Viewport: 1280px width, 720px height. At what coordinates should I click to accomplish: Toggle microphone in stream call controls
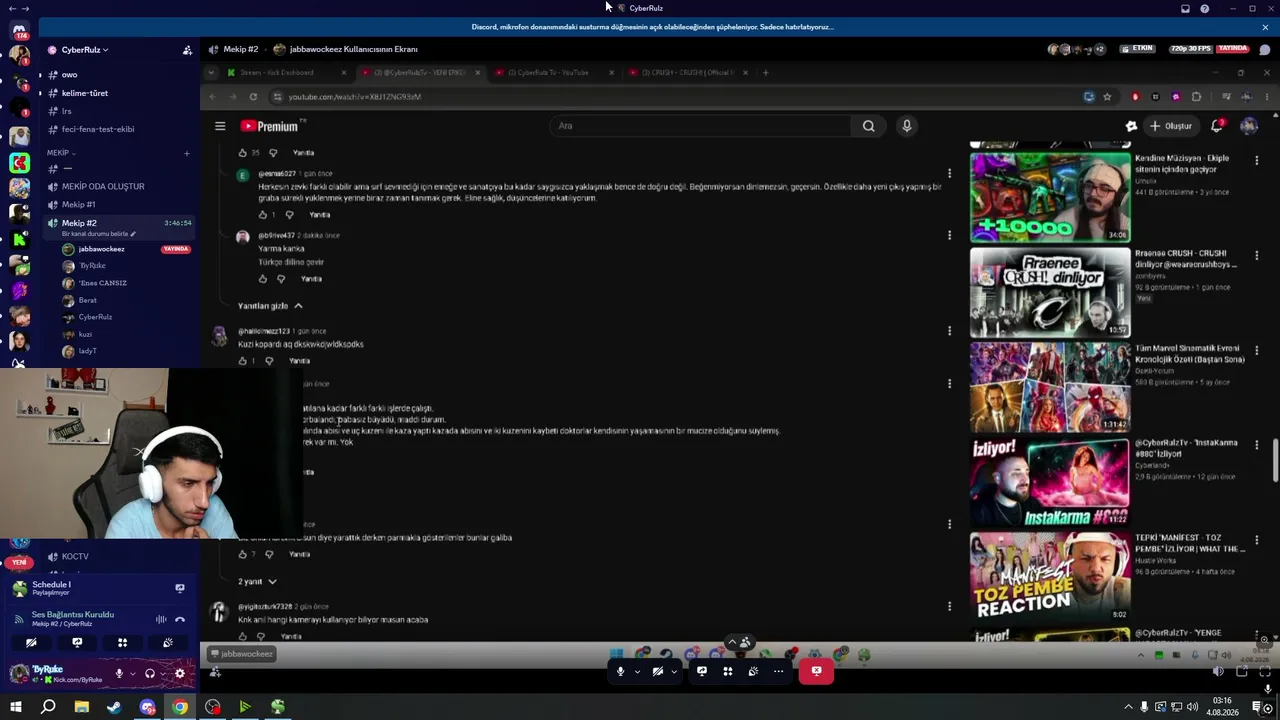coord(620,671)
